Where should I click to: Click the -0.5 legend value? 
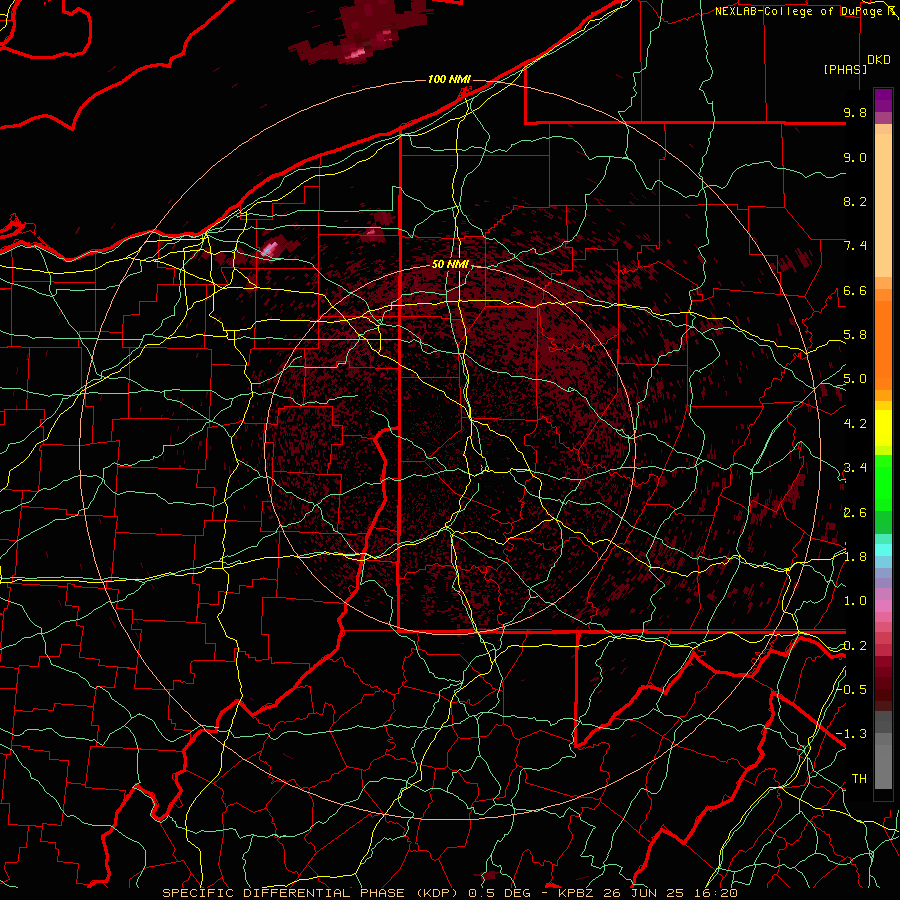coord(852,690)
